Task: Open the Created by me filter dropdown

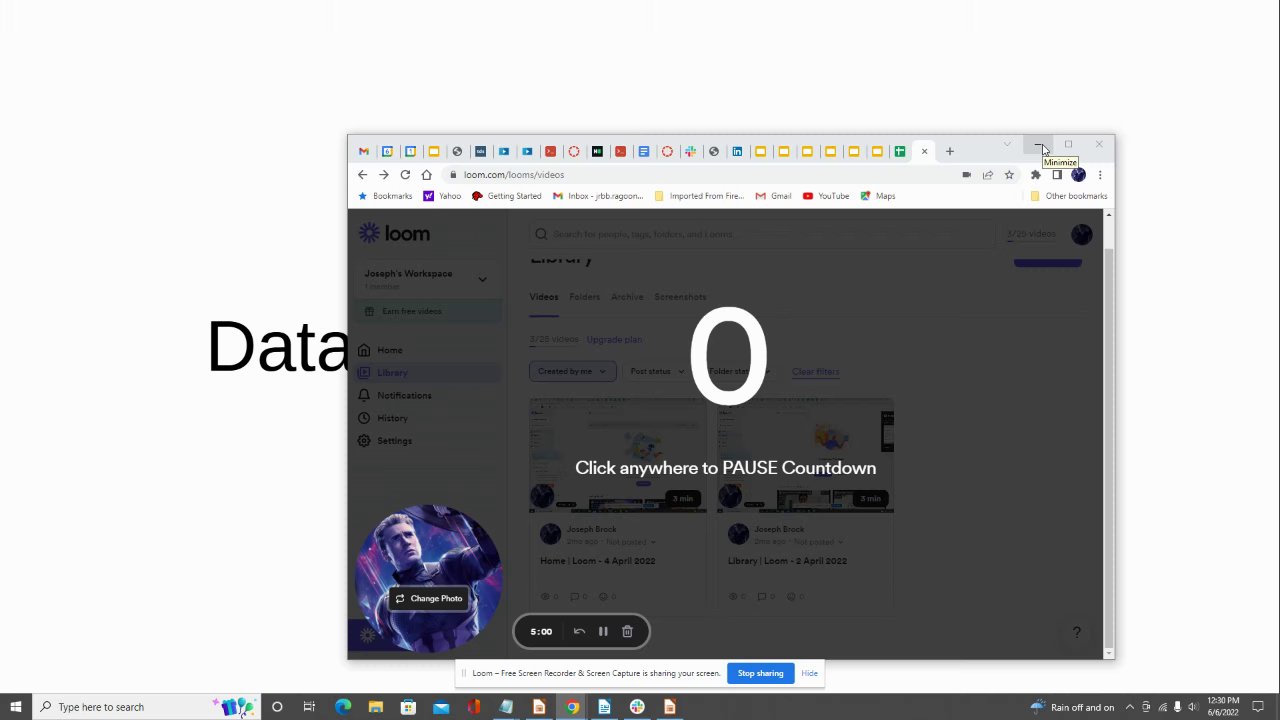Action: 572,371
